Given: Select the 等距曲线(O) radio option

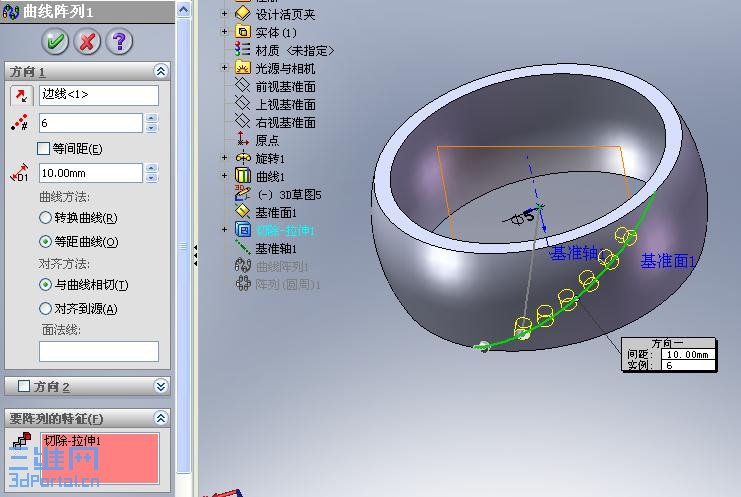Looking at the screenshot, I should pyautogui.click(x=45, y=242).
